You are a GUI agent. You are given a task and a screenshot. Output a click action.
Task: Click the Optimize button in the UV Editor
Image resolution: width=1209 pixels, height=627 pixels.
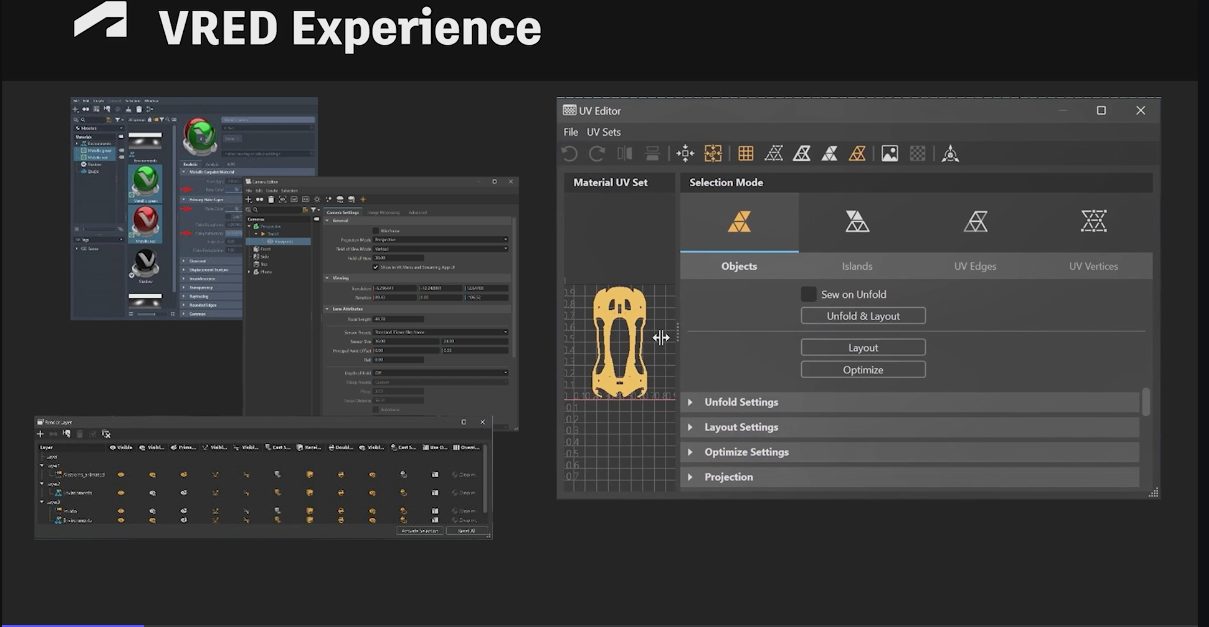coord(862,368)
